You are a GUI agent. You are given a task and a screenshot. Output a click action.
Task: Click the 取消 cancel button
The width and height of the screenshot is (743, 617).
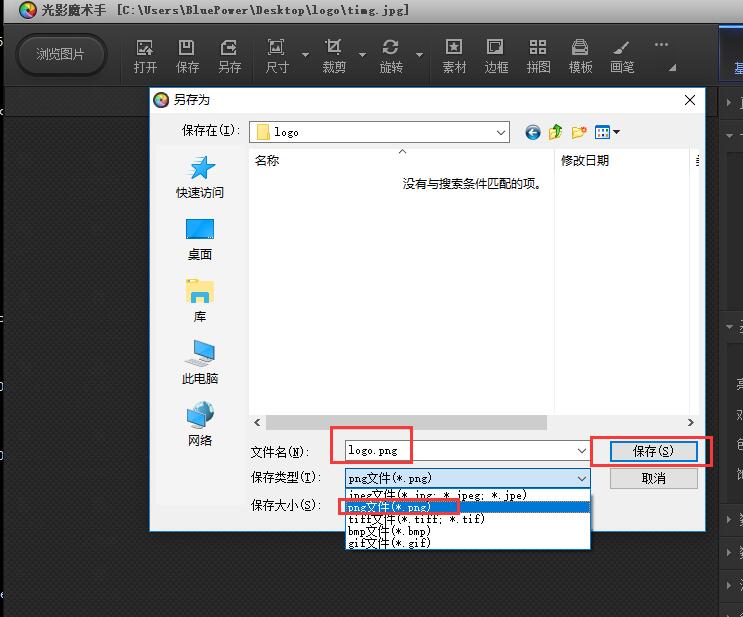click(653, 479)
